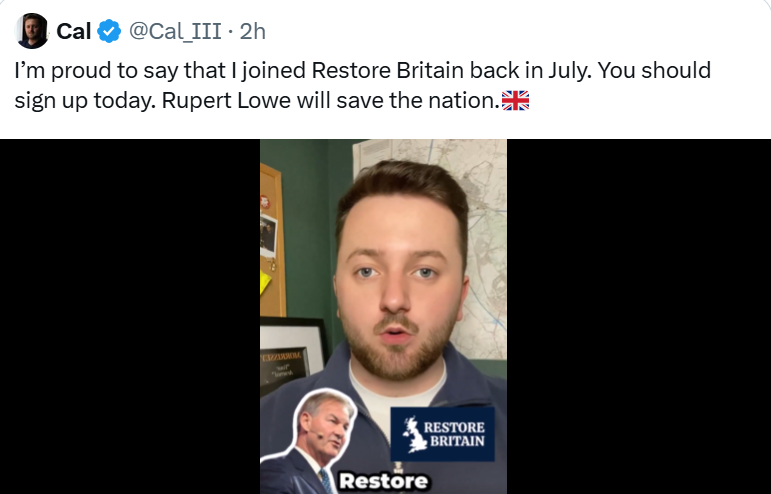Image resolution: width=771 pixels, height=494 pixels.
Task: Click the polaroid photo pinned to the corkboard
Action: point(268,235)
